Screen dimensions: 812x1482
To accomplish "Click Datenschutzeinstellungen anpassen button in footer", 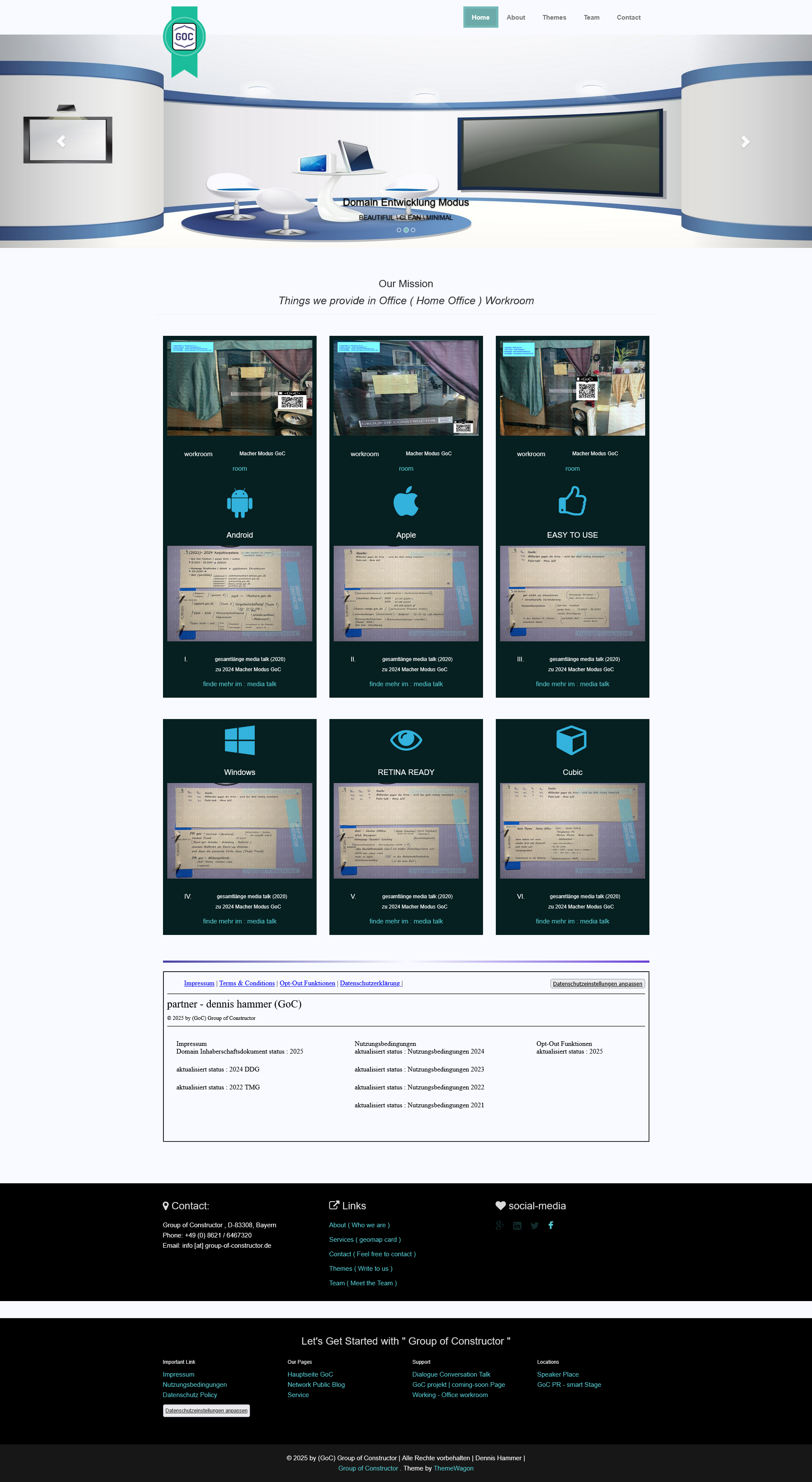I will coord(206,1410).
